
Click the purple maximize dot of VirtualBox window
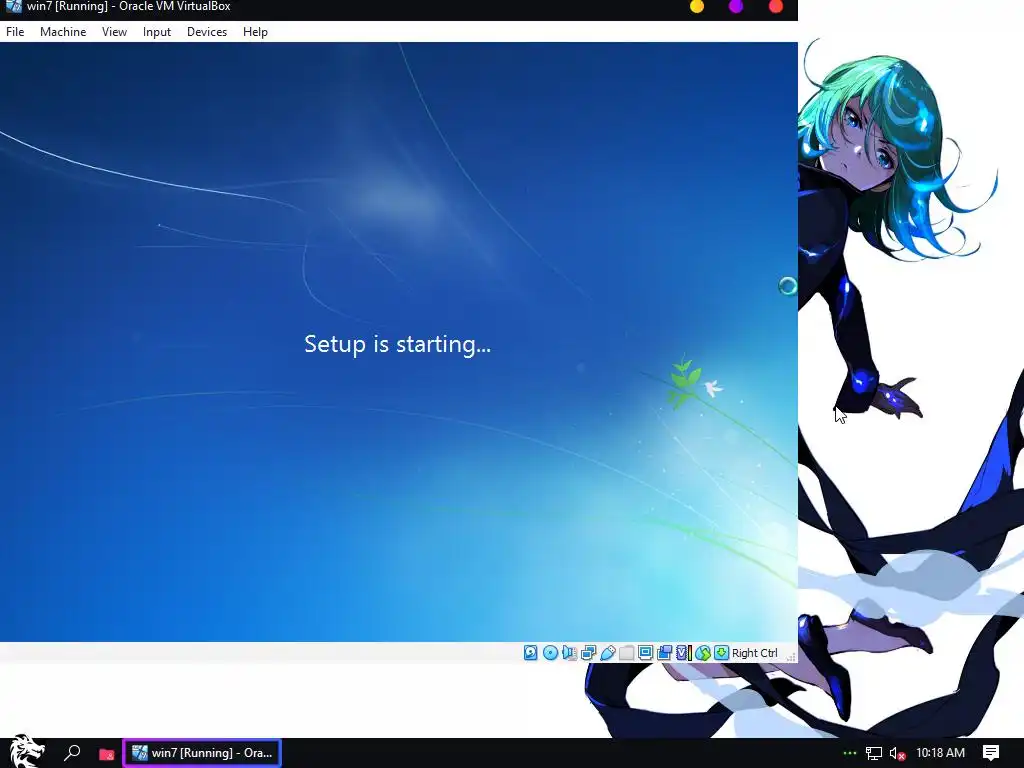pos(736,7)
